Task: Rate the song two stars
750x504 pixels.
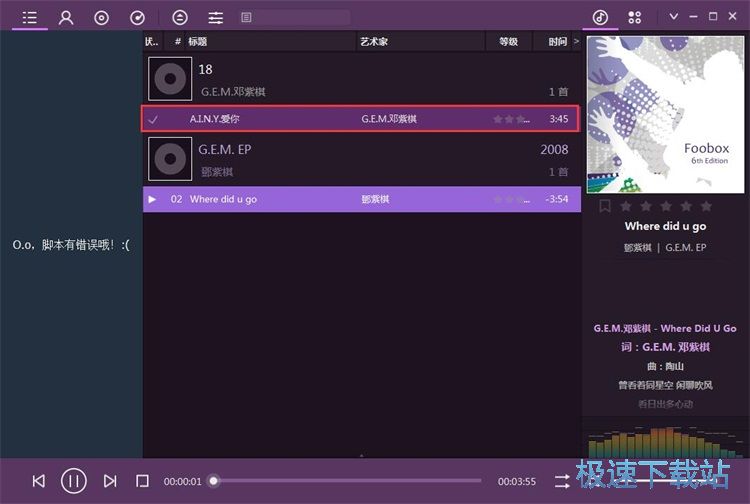Action: 646,206
